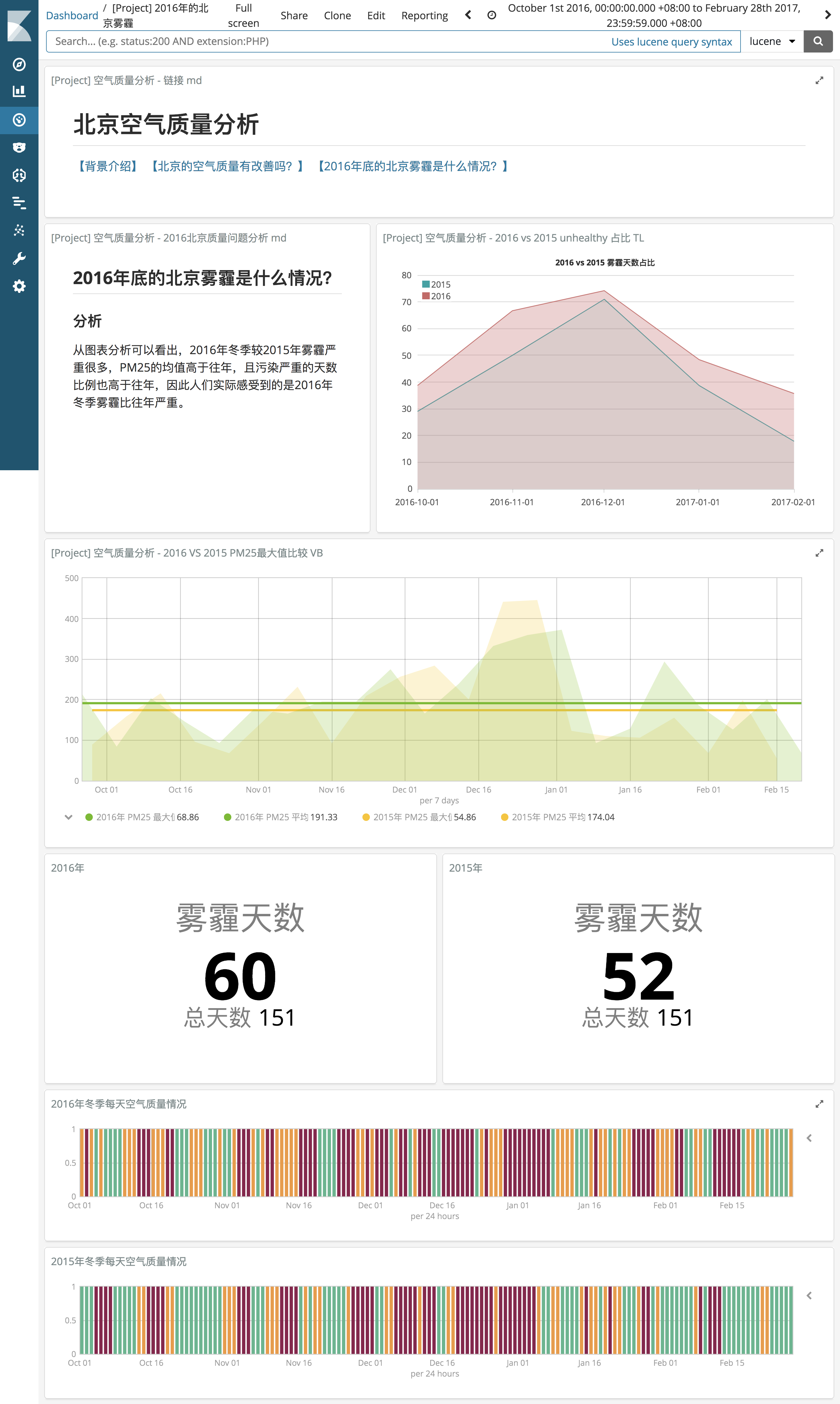
Task: Open 【北京的空气质量有改善吗？】 link
Action: [228, 167]
